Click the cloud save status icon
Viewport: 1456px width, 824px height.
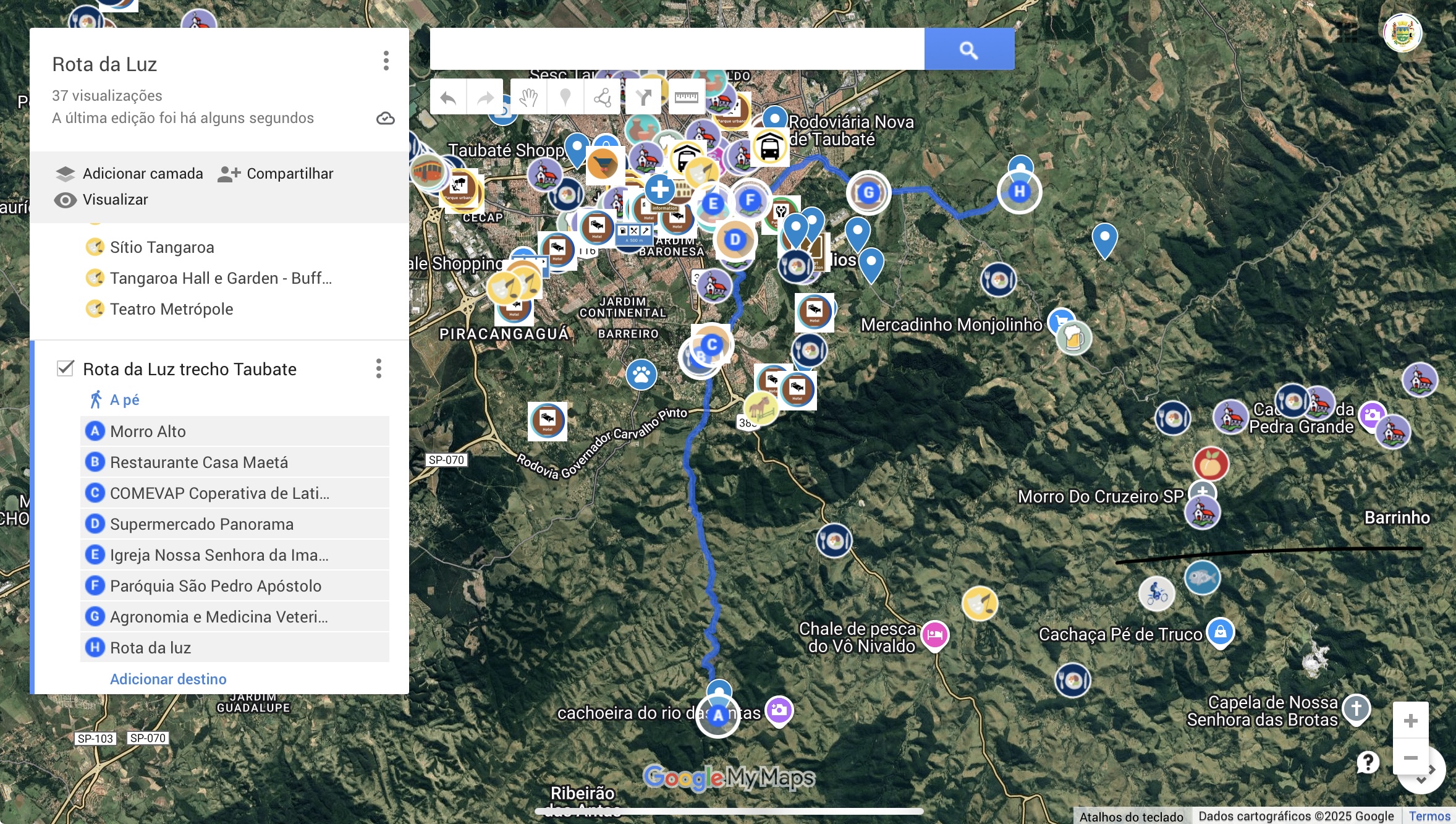(385, 118)
